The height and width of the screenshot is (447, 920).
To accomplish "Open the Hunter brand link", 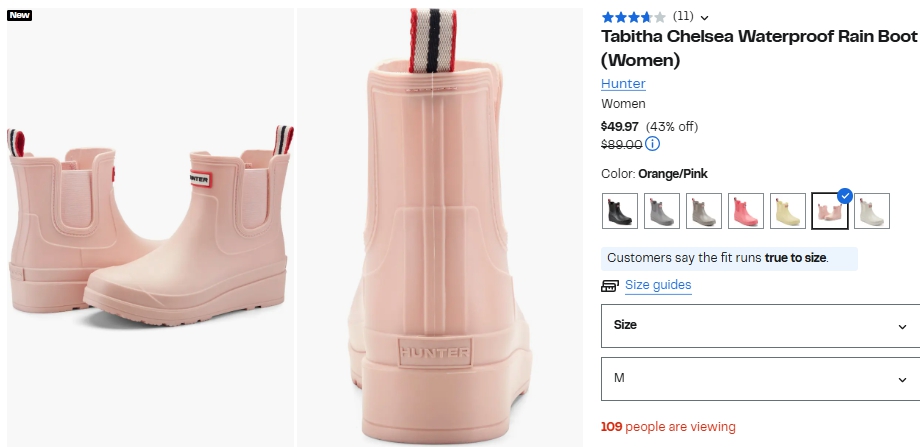I will click(x=623, y=83).
